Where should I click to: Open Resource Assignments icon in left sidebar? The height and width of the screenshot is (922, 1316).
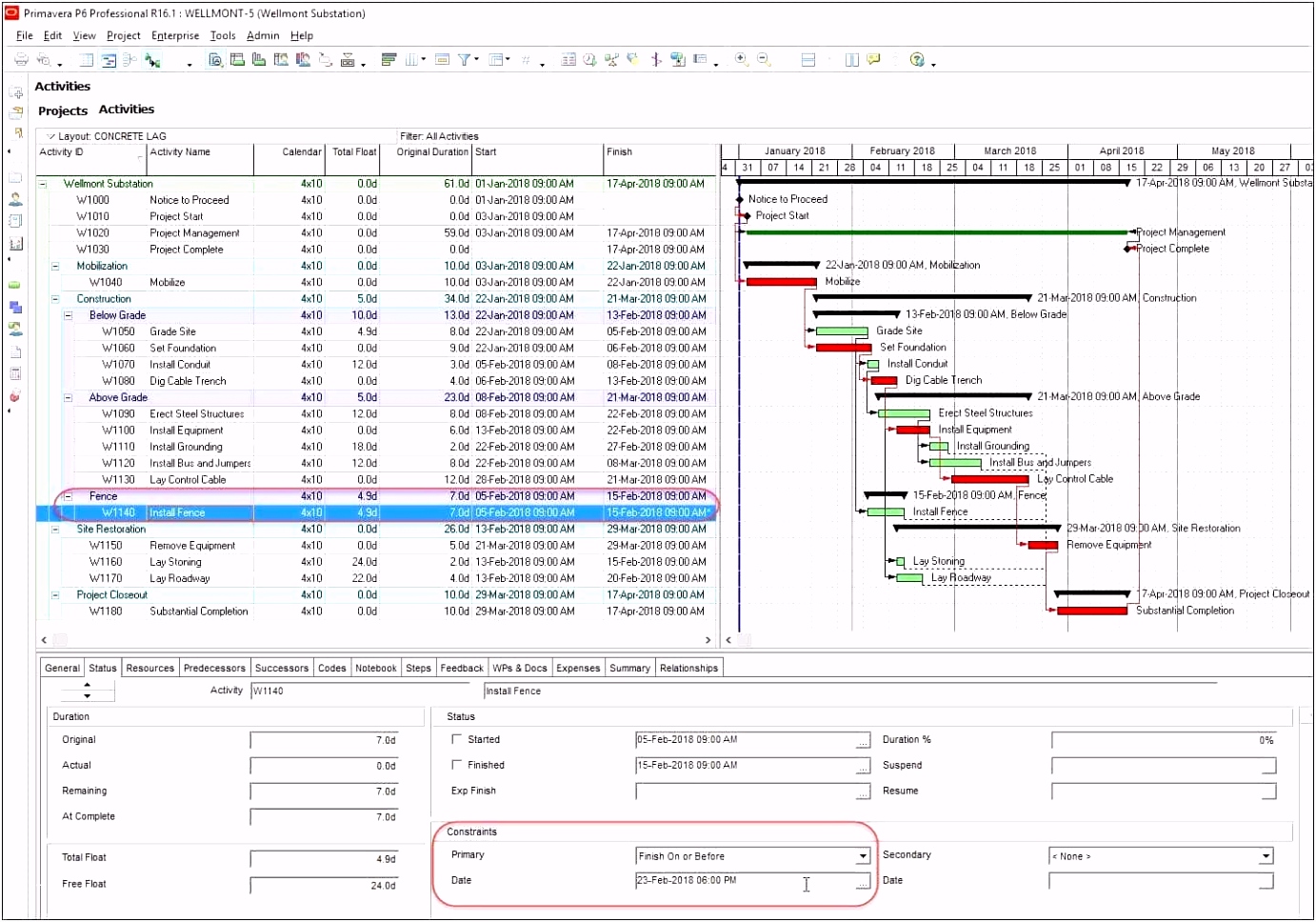tap(15, 329)
